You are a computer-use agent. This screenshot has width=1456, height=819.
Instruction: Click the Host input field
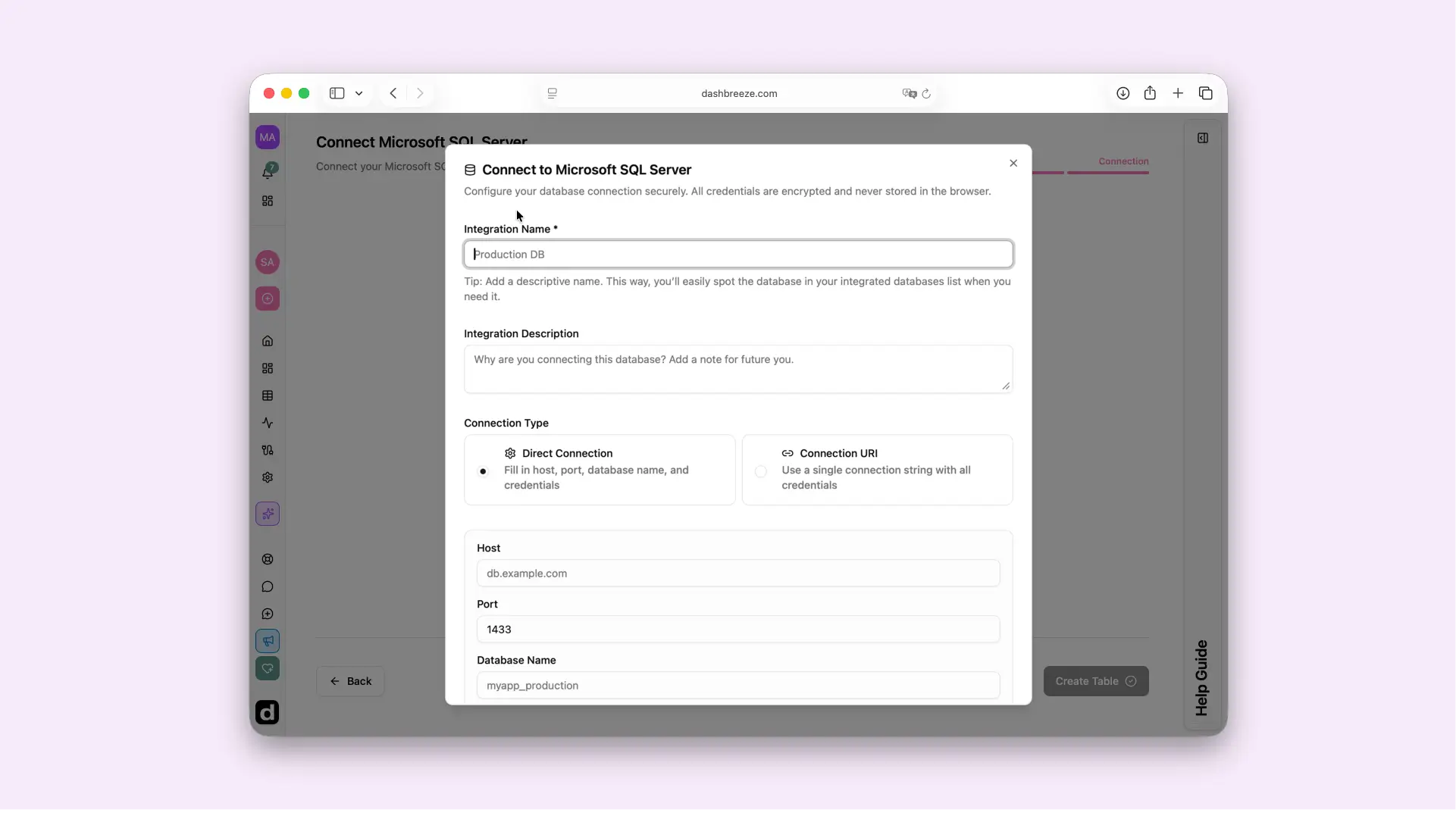pos(738,574)
